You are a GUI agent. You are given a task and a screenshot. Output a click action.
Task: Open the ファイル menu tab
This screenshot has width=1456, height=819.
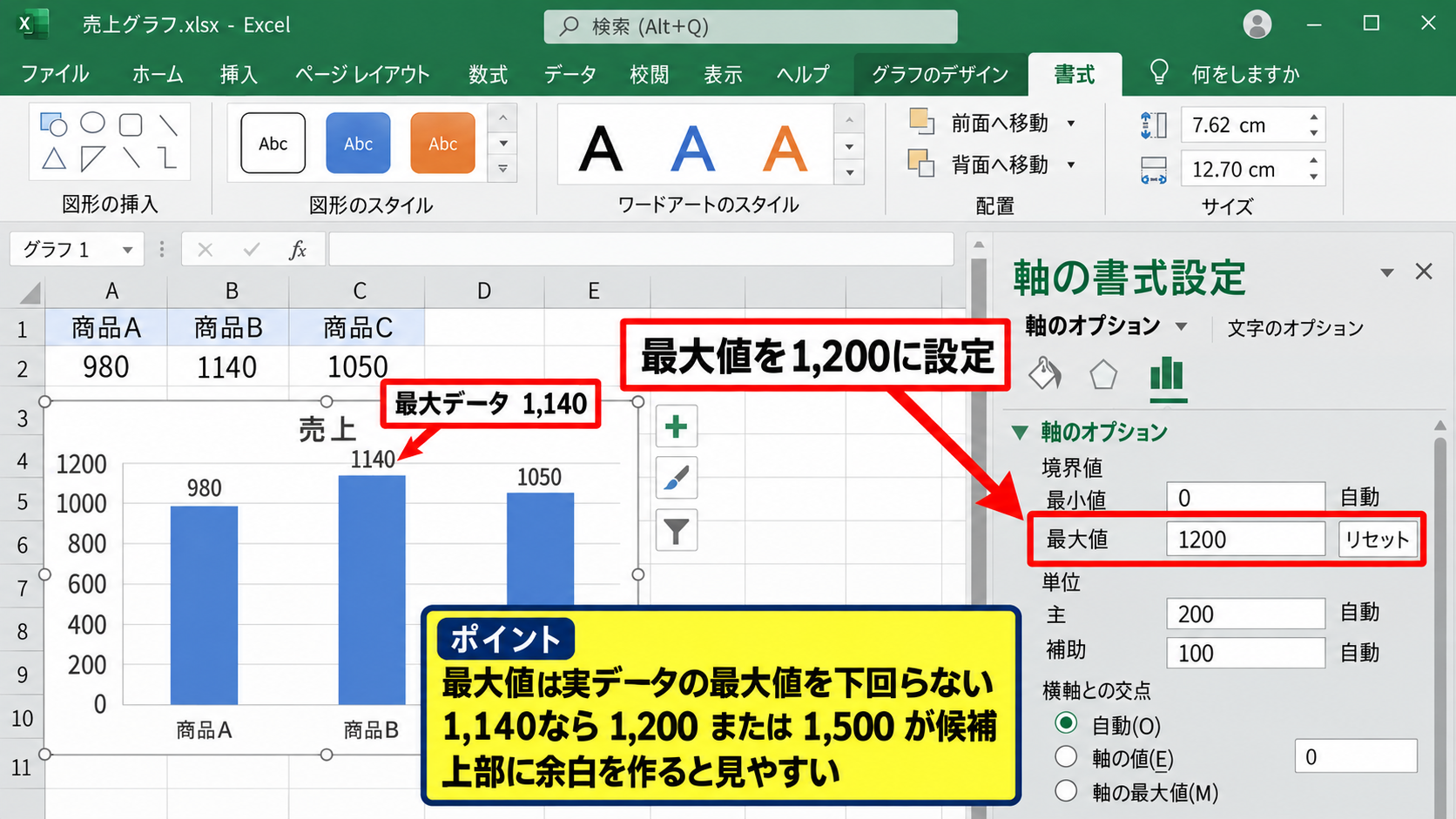[x=55, y=74]
